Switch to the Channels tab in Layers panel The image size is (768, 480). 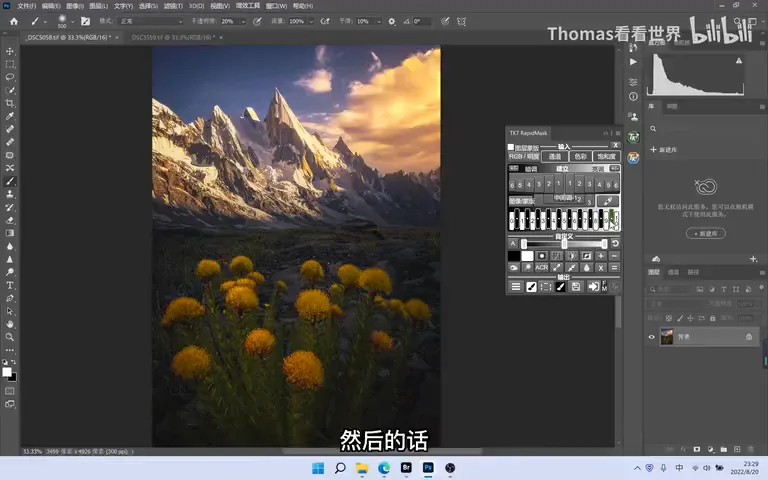pos(673,272)
